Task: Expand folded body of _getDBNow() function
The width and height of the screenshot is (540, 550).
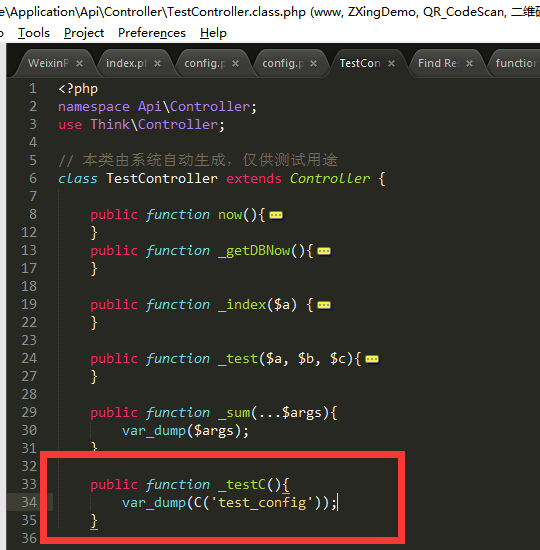Action: click(x=324, y=251)
